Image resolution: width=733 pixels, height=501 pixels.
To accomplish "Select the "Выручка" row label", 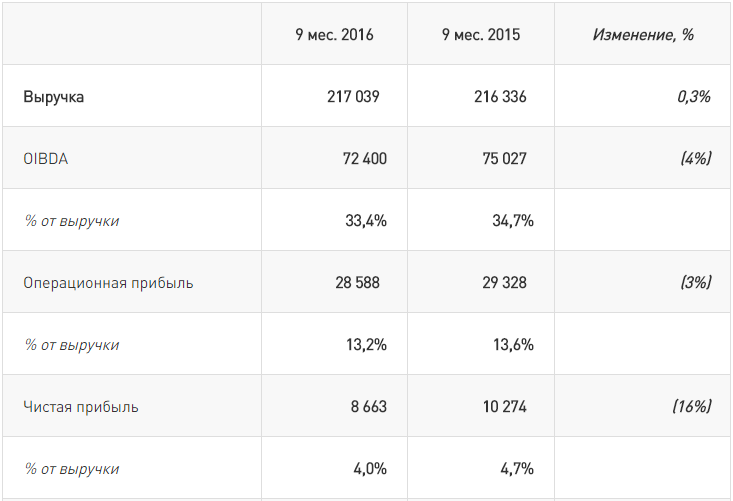I will [54, 97].
